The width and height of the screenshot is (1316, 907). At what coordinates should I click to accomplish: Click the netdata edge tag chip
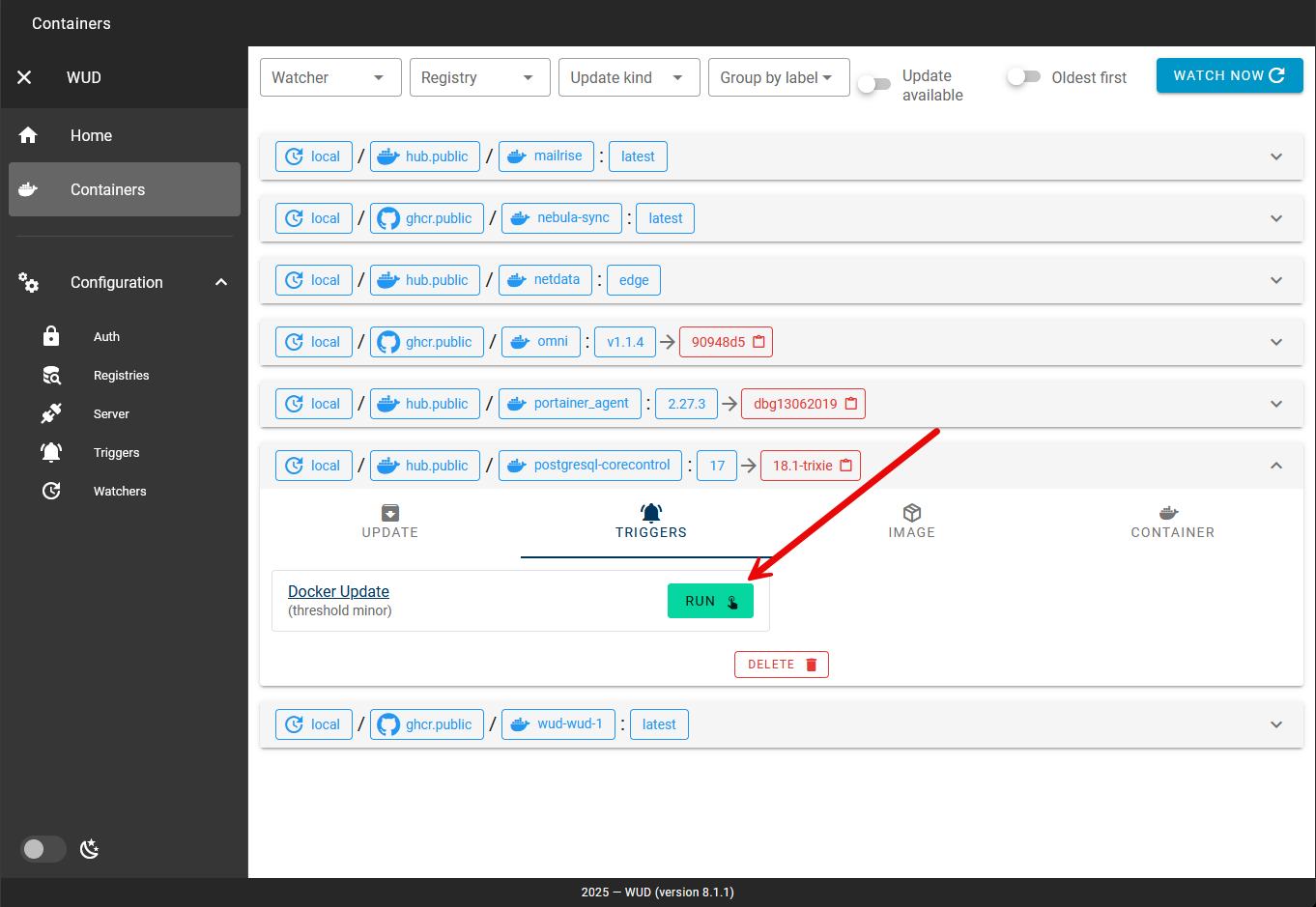pos(634,280)
